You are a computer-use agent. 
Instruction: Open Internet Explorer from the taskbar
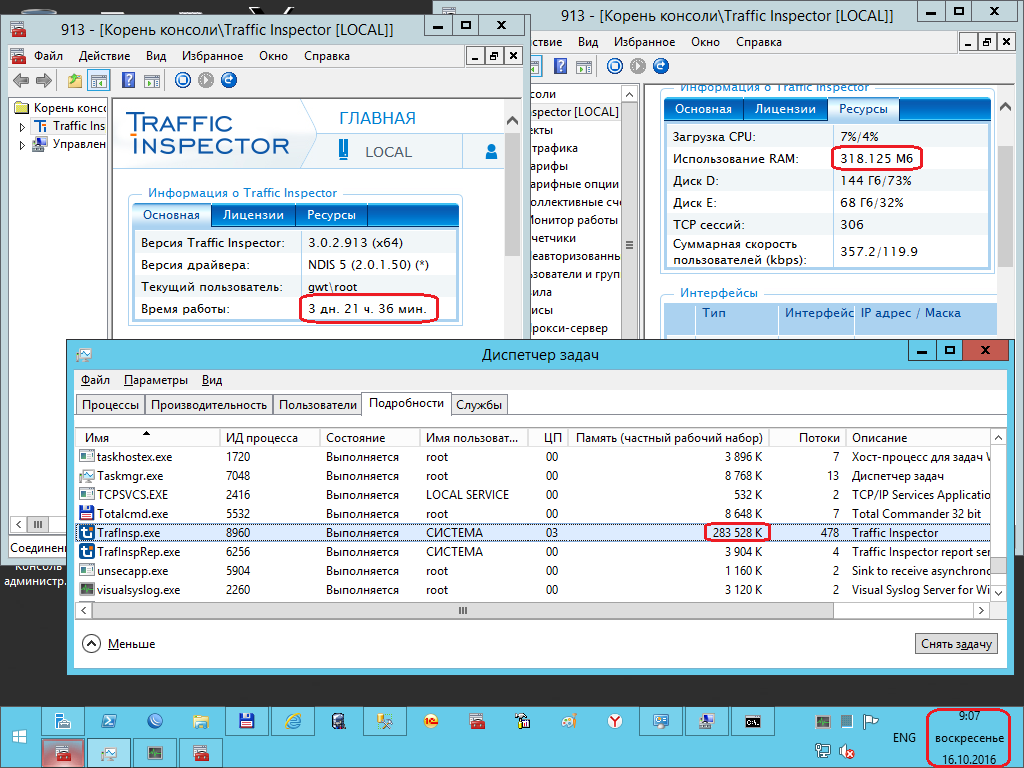coord(293,722)
